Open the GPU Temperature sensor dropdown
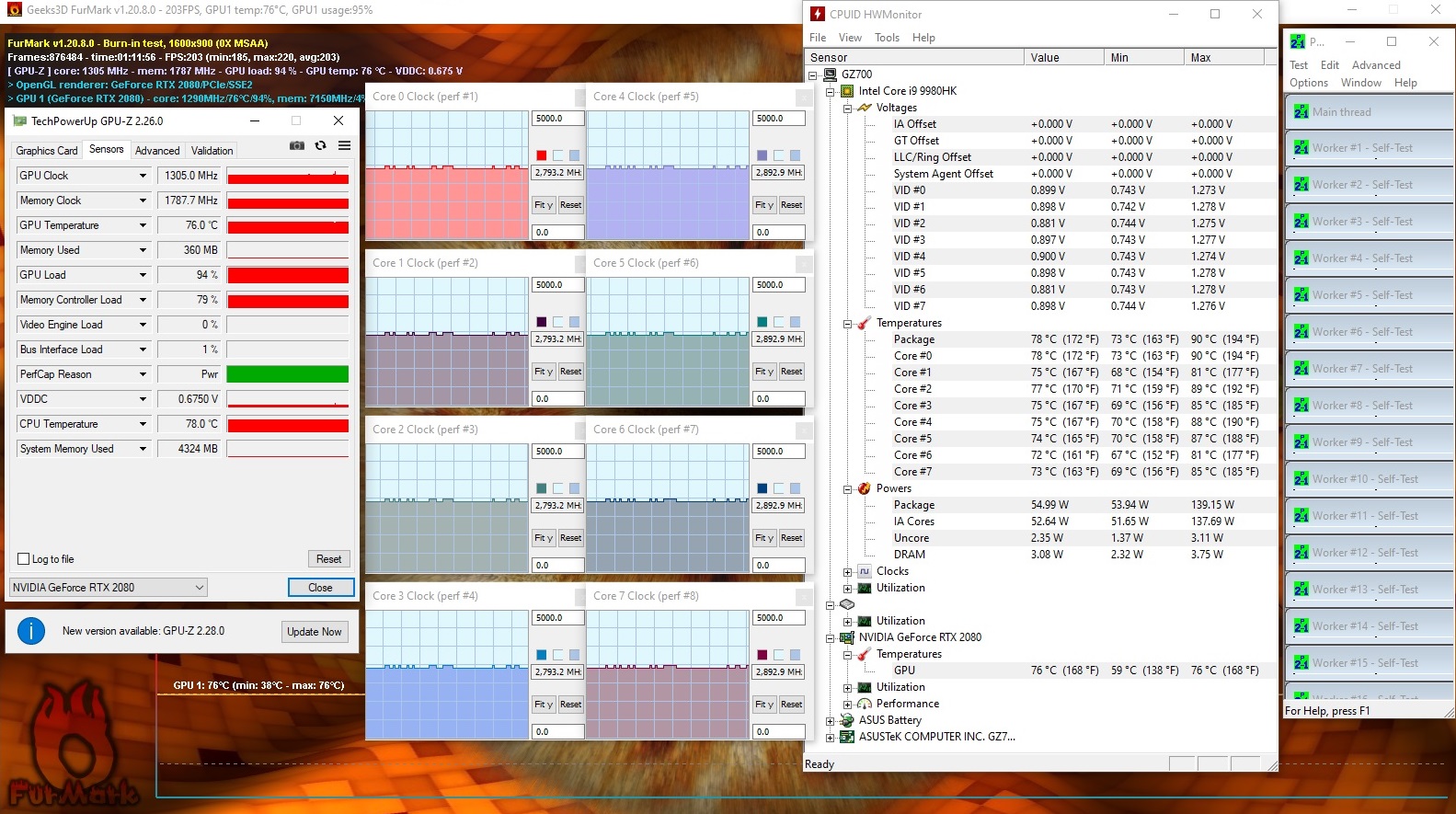This screenshot has width=1456, height=814. tap(143, 225)
